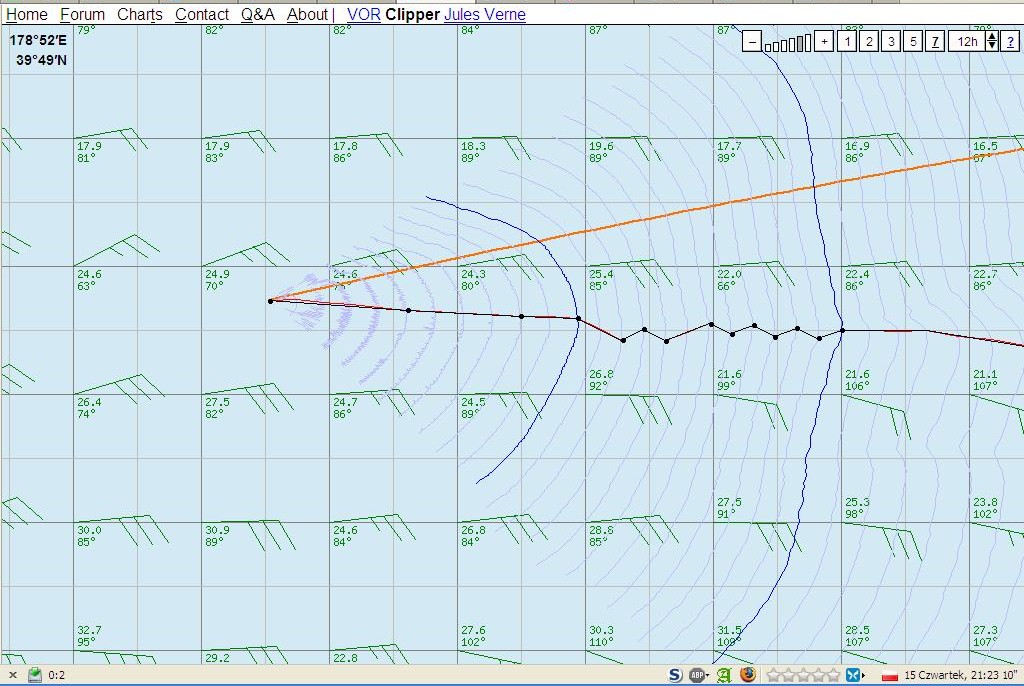Select the 1 day forecast button
Image resolution: width=1024 pixels, height=686 pixels.
point(846,41)
